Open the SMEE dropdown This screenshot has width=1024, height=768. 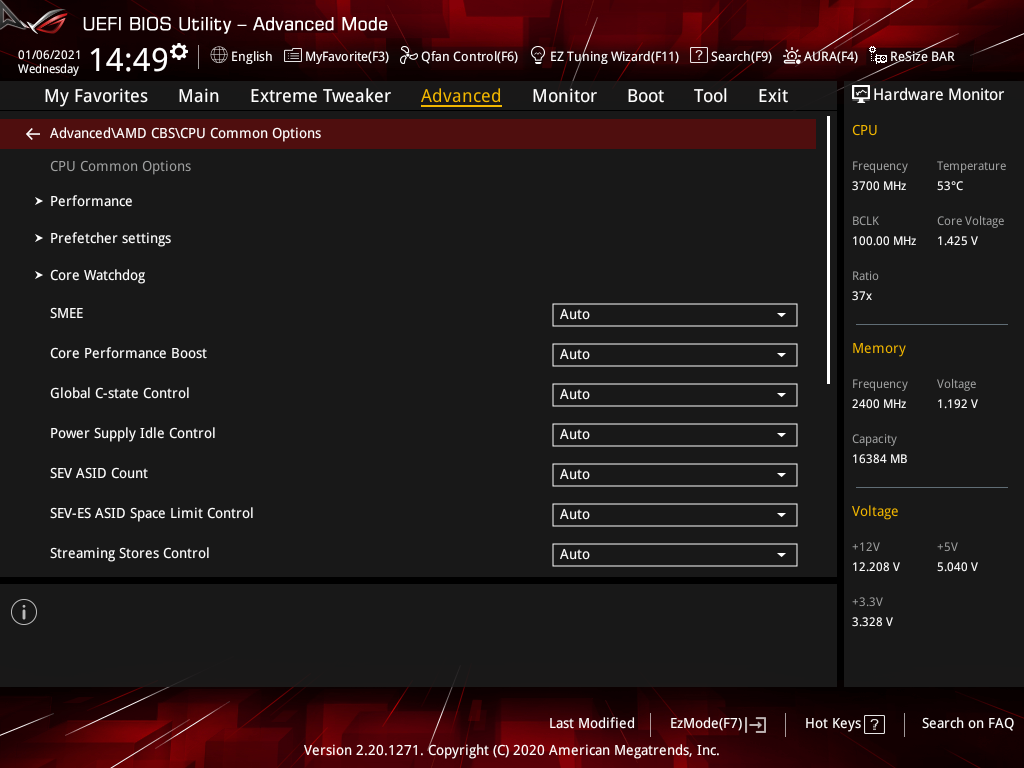tap(675, 315)
